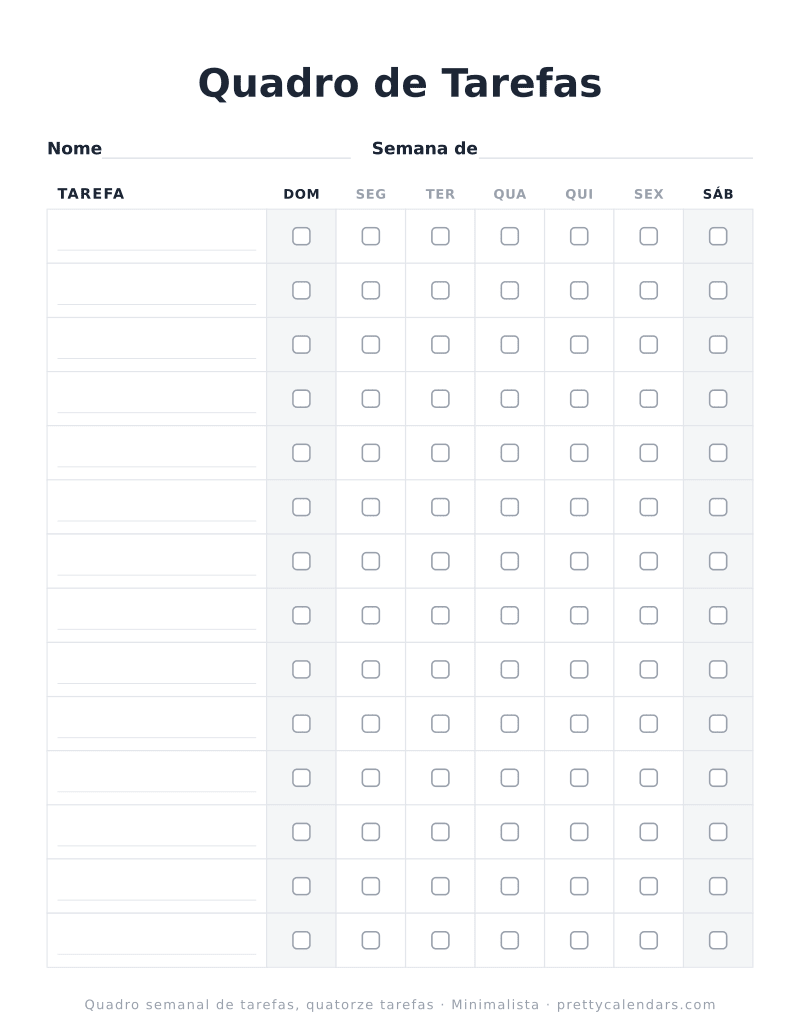Viewport: 800px width, 1036px height.
Task: Tick the SÁB checkbox in the first row
Action: point(718,237)
